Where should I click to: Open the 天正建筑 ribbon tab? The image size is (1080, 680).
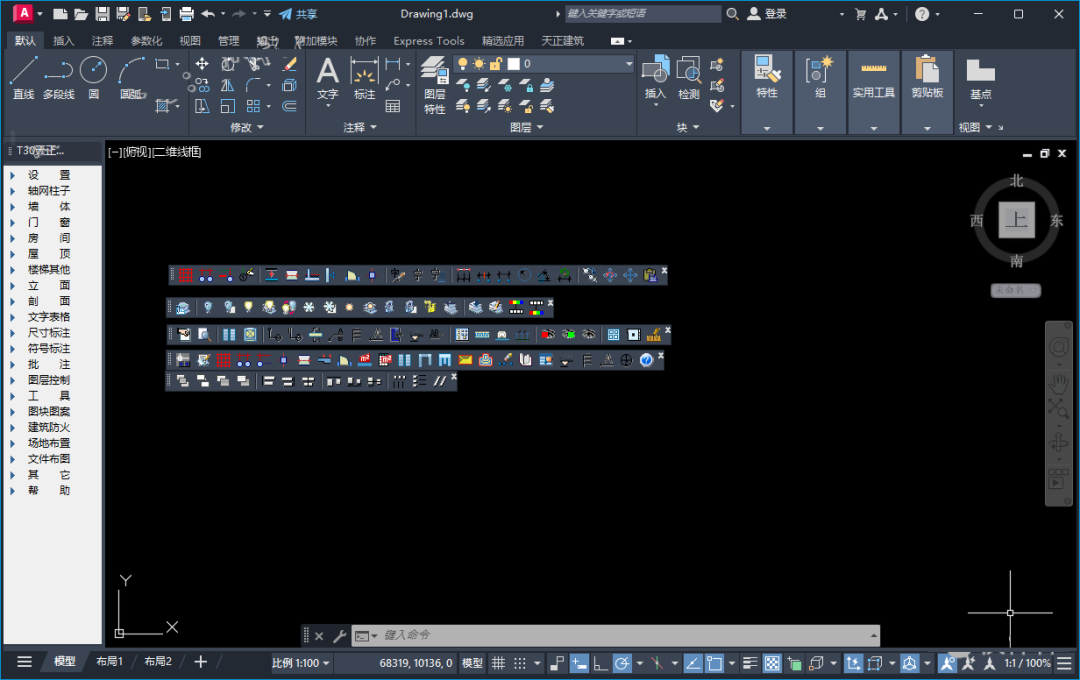click(563, 41)
